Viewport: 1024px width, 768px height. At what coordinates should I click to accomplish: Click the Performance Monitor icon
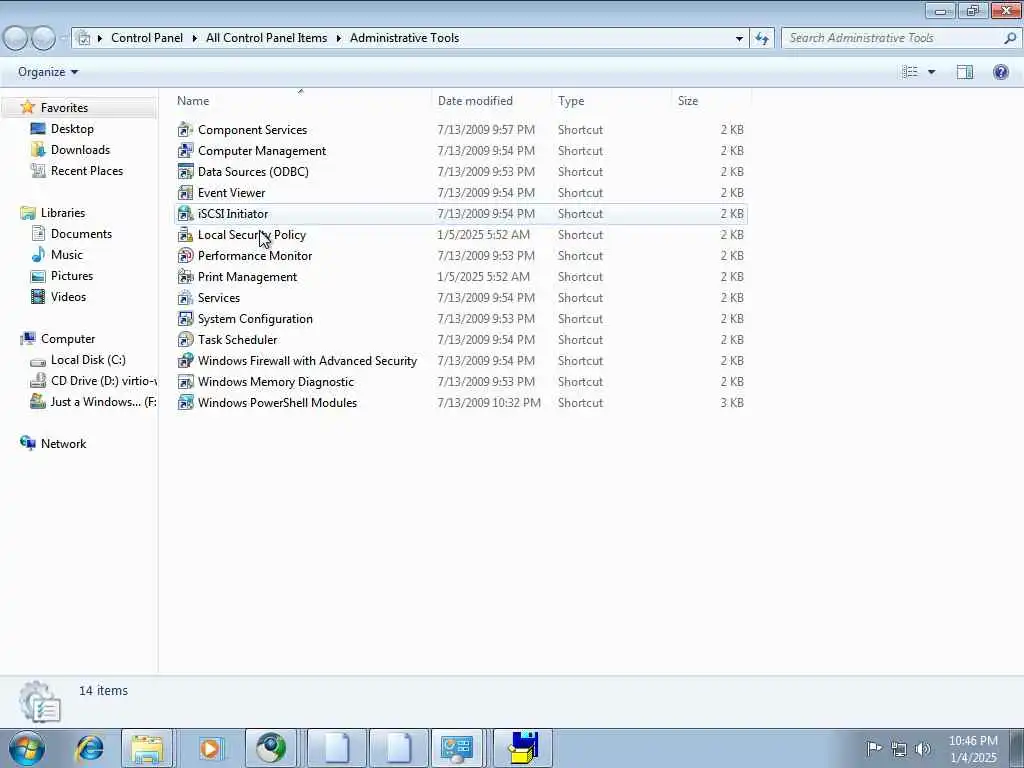pyautogui.click(x=185, y=255)
